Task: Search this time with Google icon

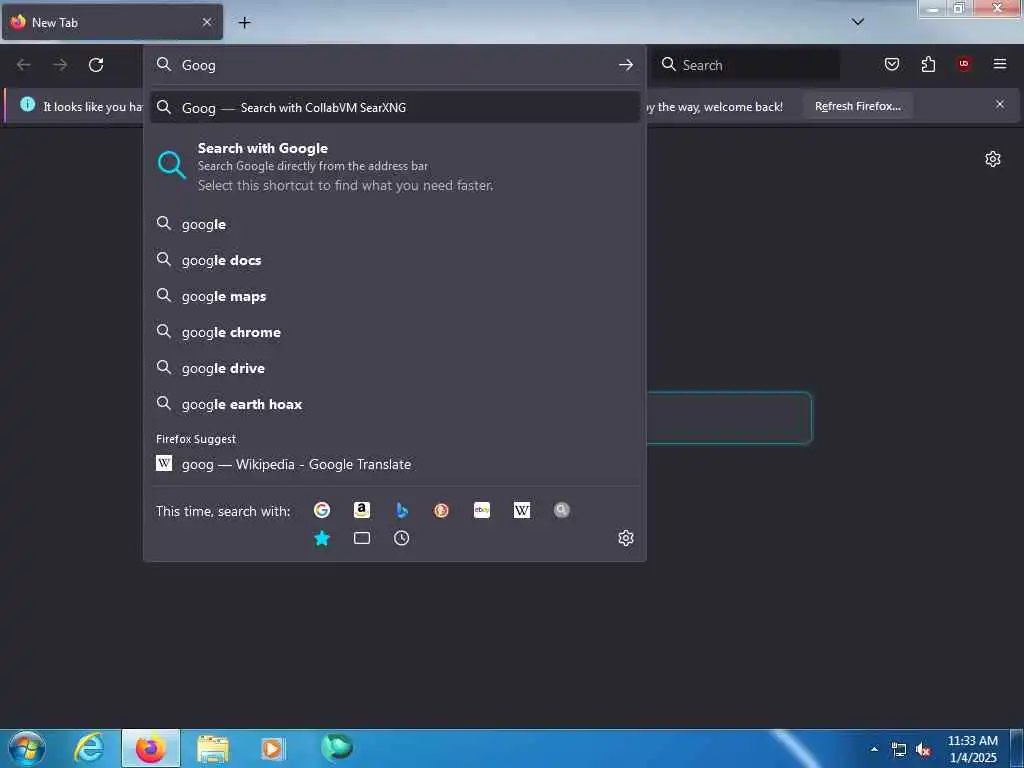Action: pos(321,510)
